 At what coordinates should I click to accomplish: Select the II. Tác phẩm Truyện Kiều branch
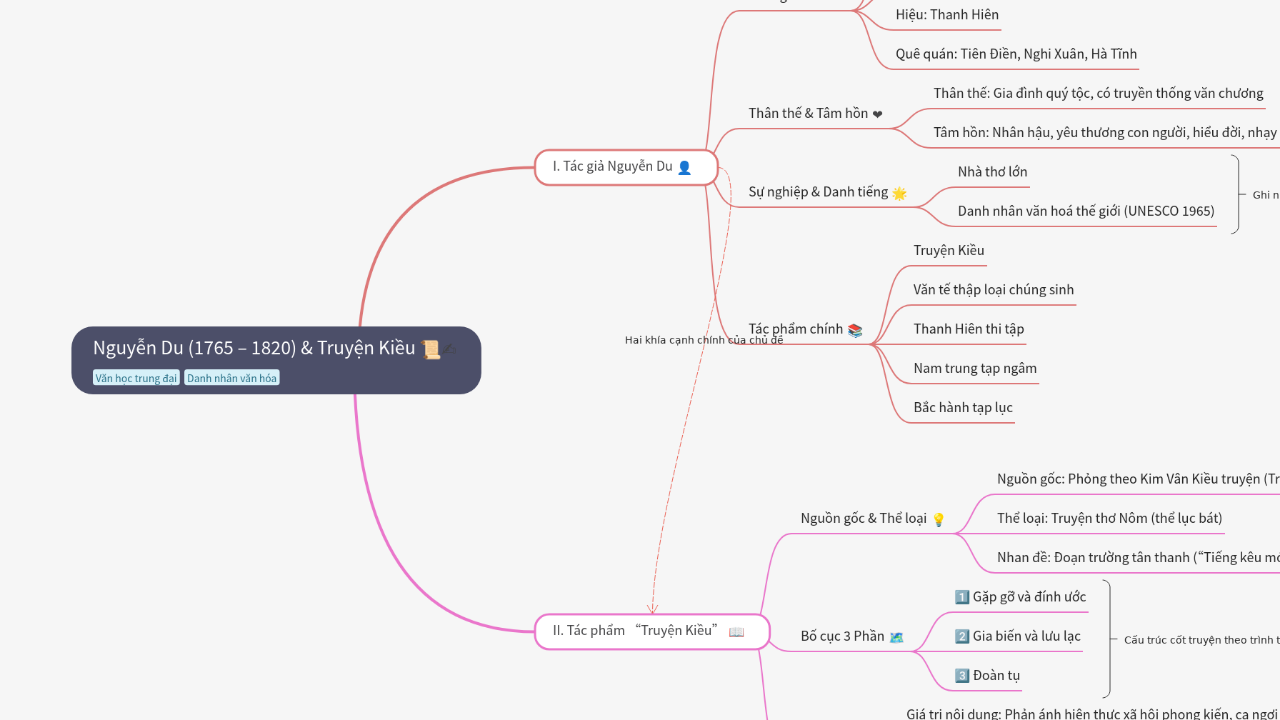(x=635, y=631)
